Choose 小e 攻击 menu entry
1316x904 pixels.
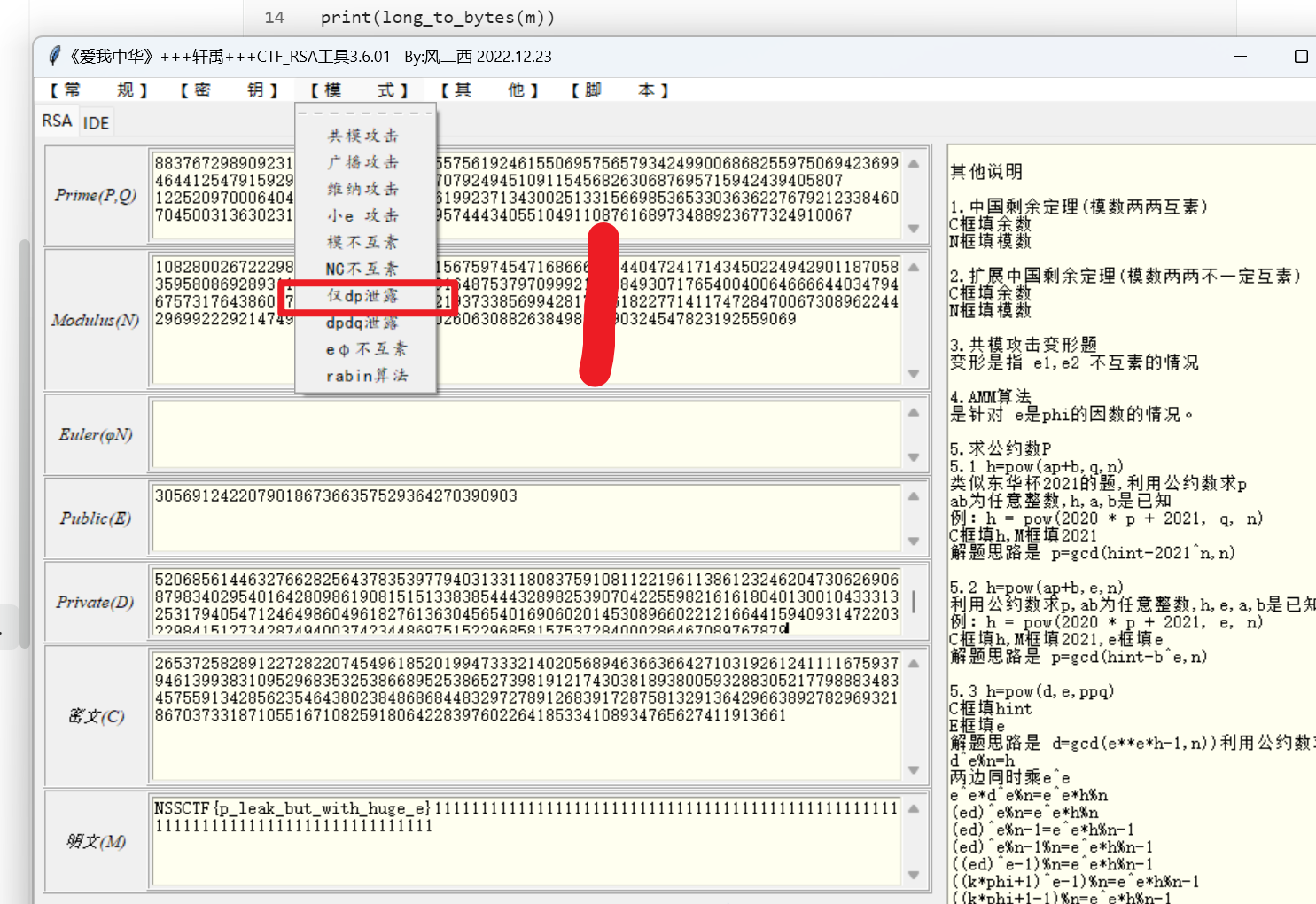click(363, 215)
